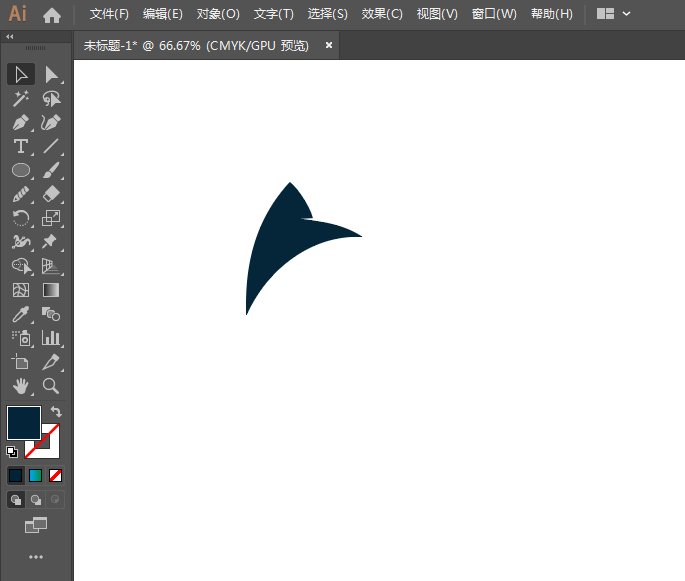
Task: Pick the Ellipse tool
Action: pyautogui.click(x=20, y=170)
